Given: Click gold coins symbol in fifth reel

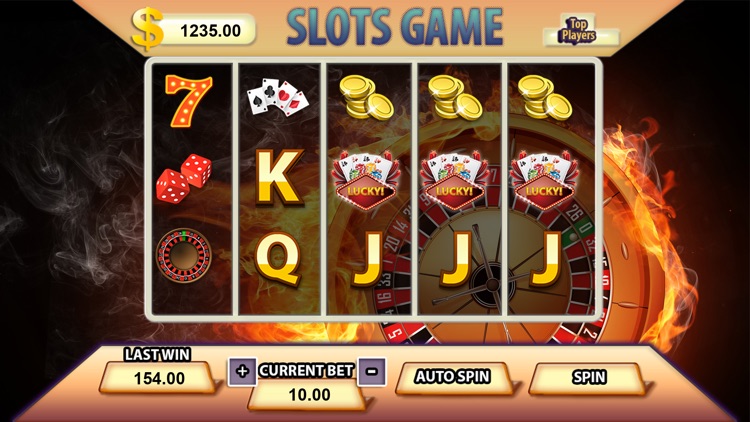Looking at the screenshot, I should point(545,98).
